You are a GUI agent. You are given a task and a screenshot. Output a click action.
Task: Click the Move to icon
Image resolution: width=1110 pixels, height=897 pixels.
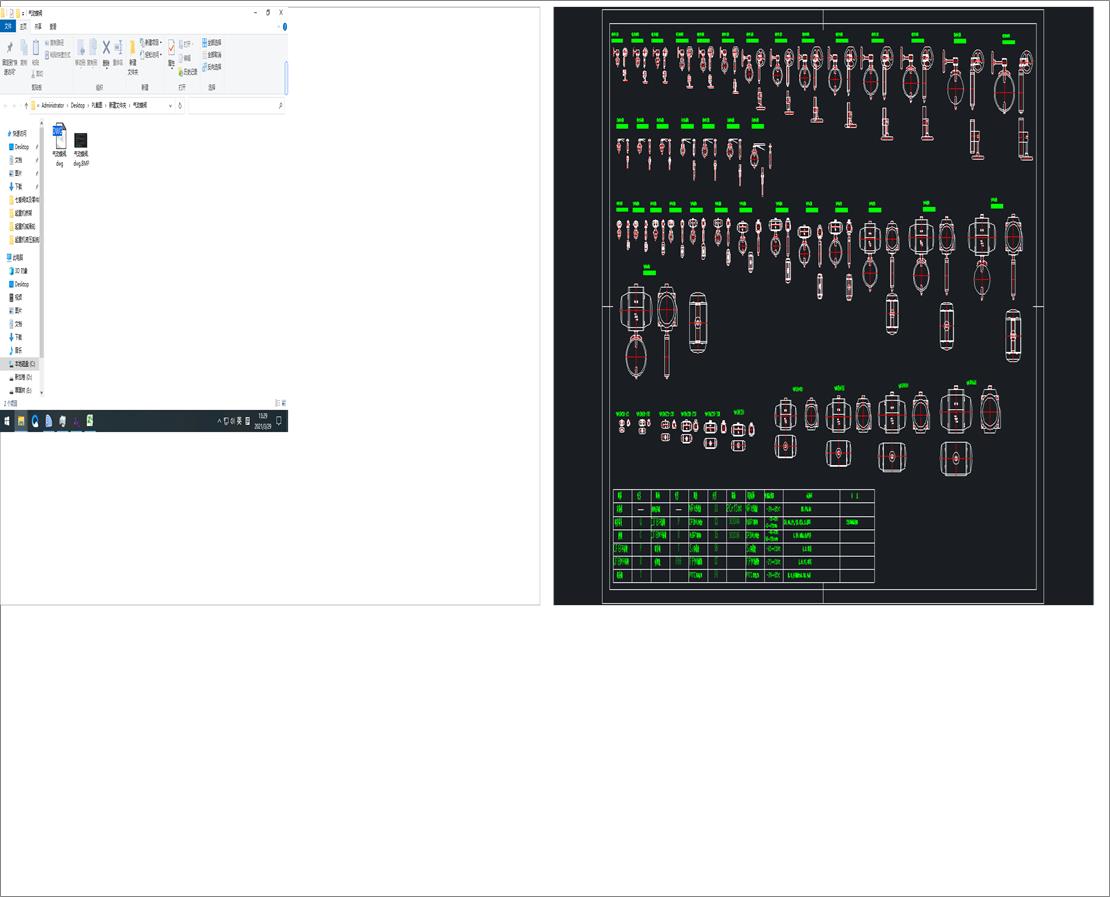81,47
